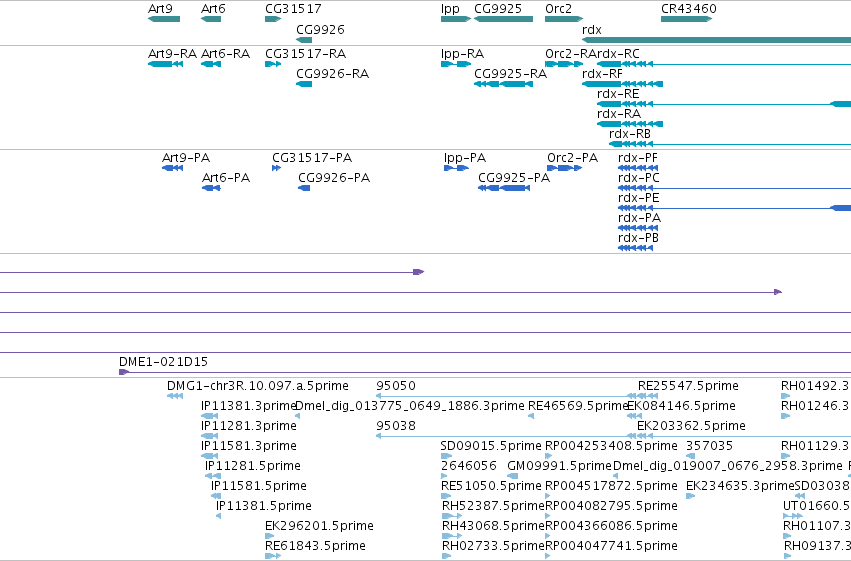Select the CG9925-RA transcript
This screenshot has width=851, height=561.
(x=503, y=84)
